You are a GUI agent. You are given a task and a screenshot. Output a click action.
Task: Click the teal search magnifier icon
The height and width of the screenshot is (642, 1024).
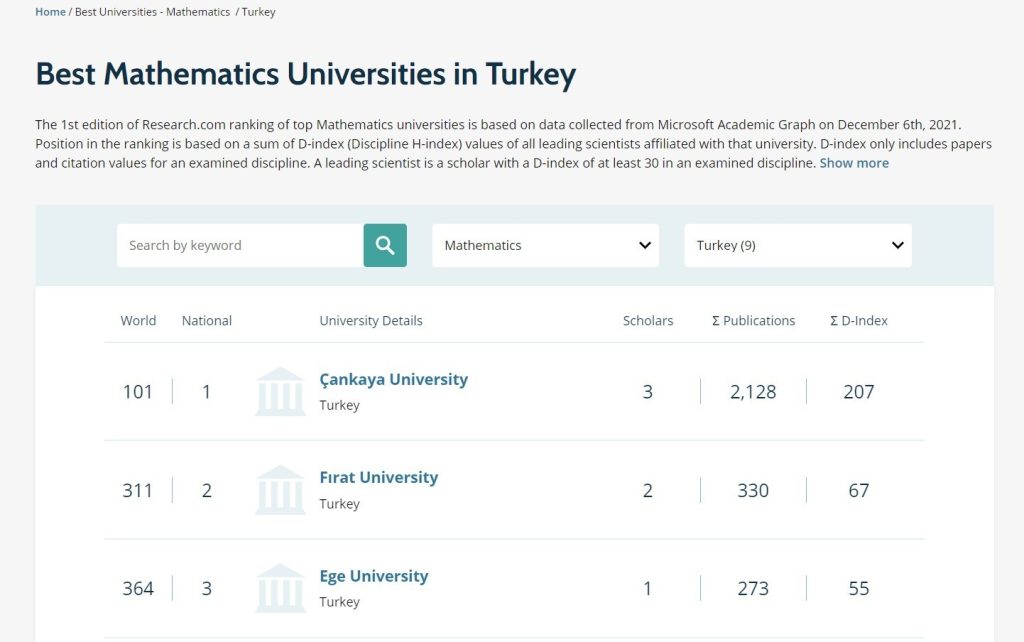pos(385,244)
